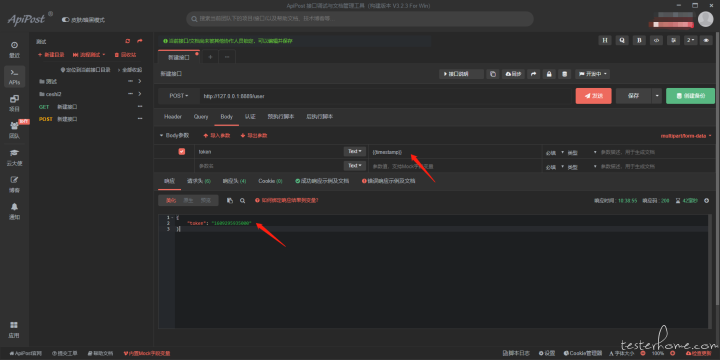Open the Text type dropdown for token row
Viewport: 720px width, 360px height.
[x=355, y=152]
